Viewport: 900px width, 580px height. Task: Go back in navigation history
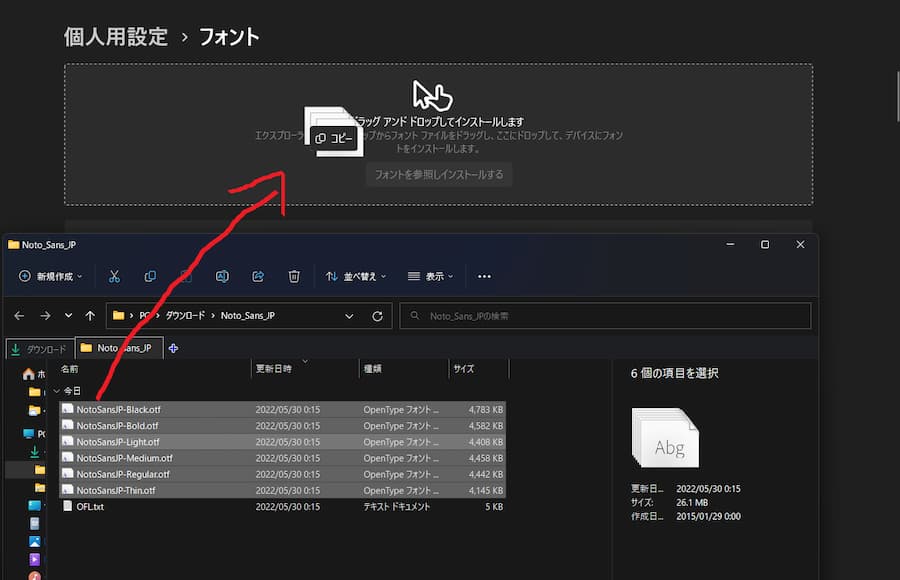click(18, 315)
